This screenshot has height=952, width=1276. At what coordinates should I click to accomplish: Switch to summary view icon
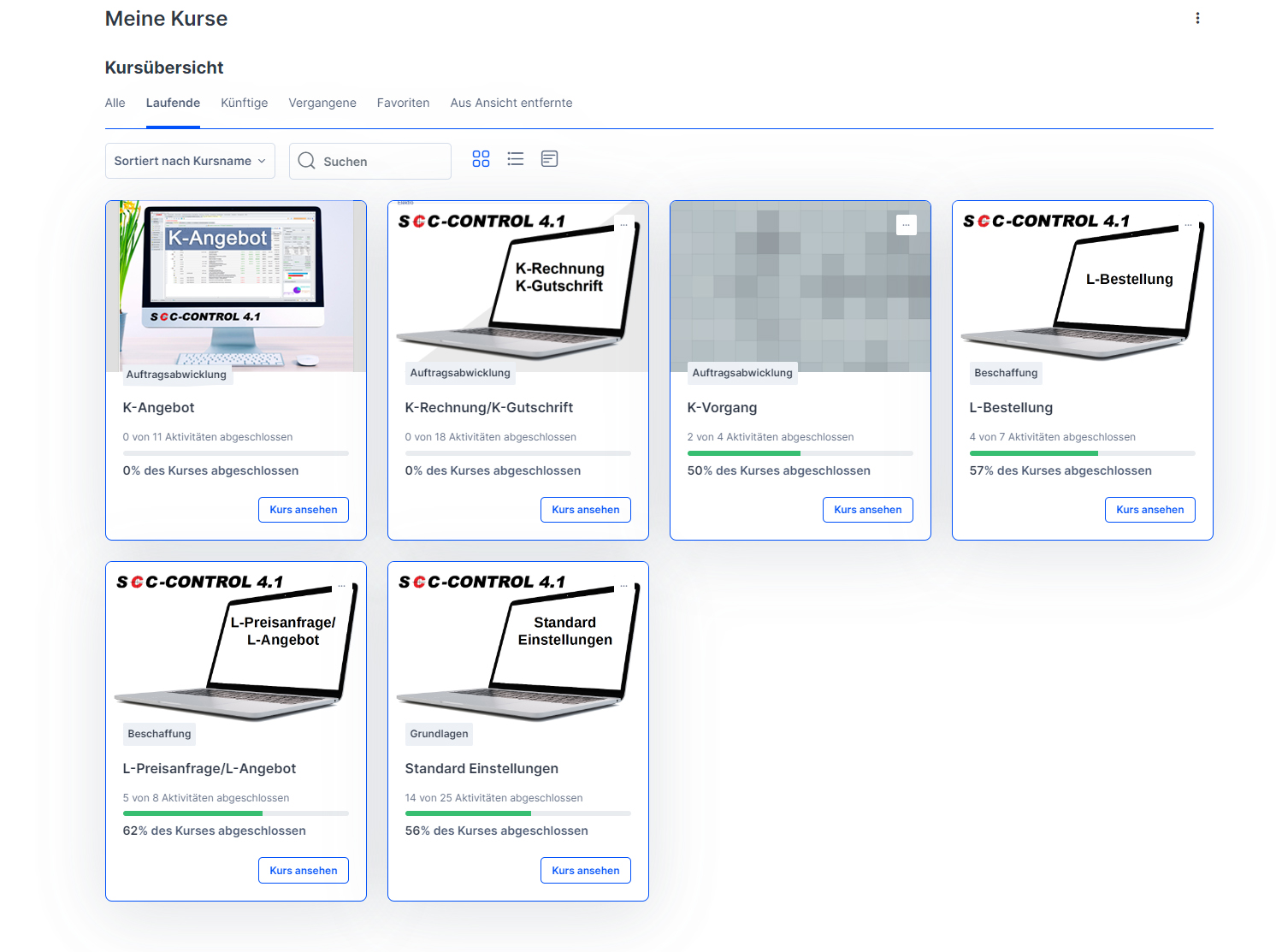tap(549, 159)
